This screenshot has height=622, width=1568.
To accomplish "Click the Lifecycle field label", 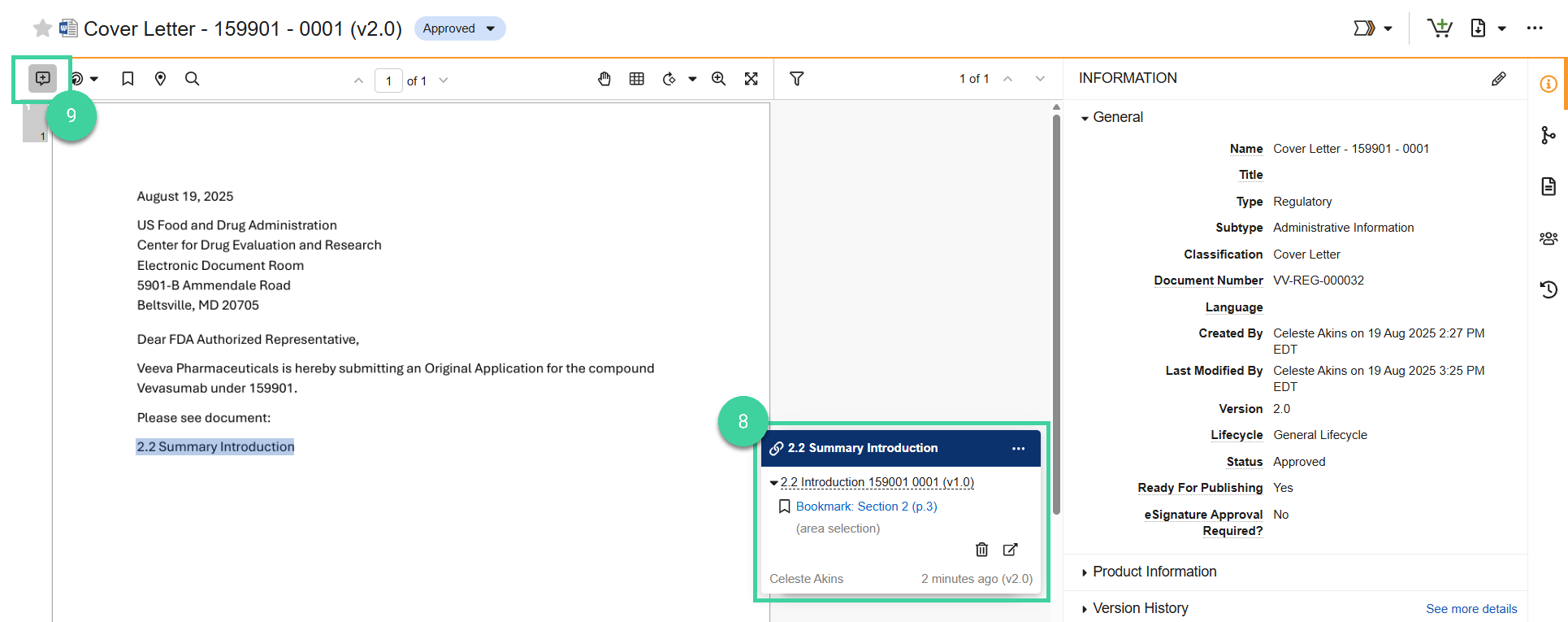I will [x=1237, y=435].
